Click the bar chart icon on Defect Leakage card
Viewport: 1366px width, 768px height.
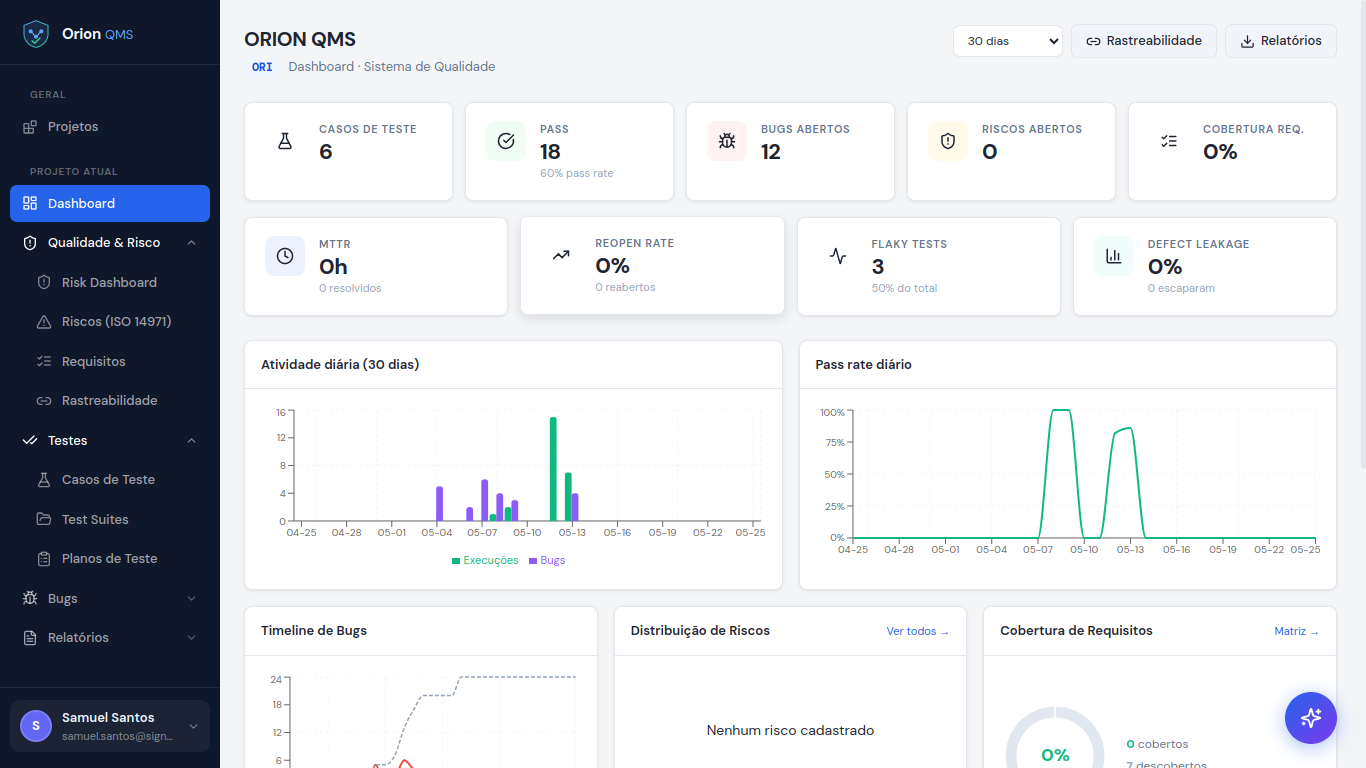(x=1114, y=256)
